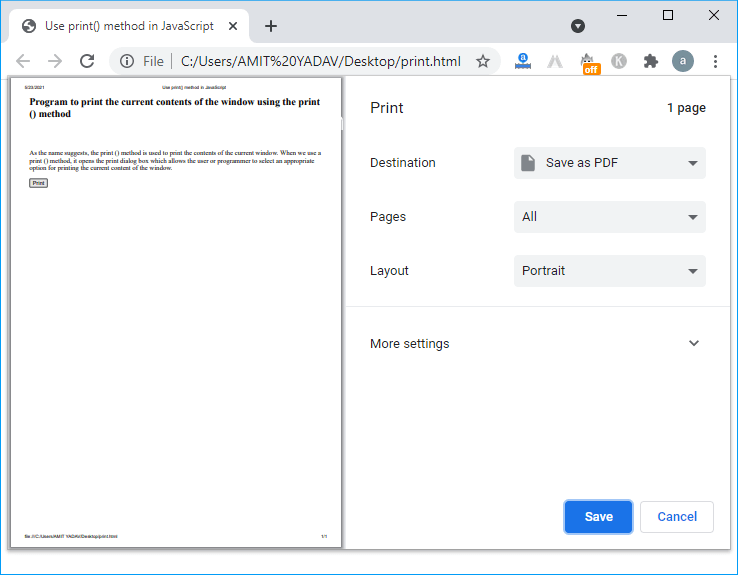Screen dimensions: 738x575
Task: Click the address bar URL print.html
Action: click(321, 61)
